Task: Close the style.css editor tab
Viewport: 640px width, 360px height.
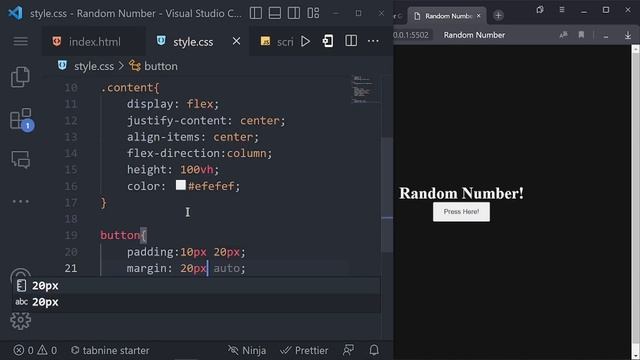Action: tap(236, 41)
